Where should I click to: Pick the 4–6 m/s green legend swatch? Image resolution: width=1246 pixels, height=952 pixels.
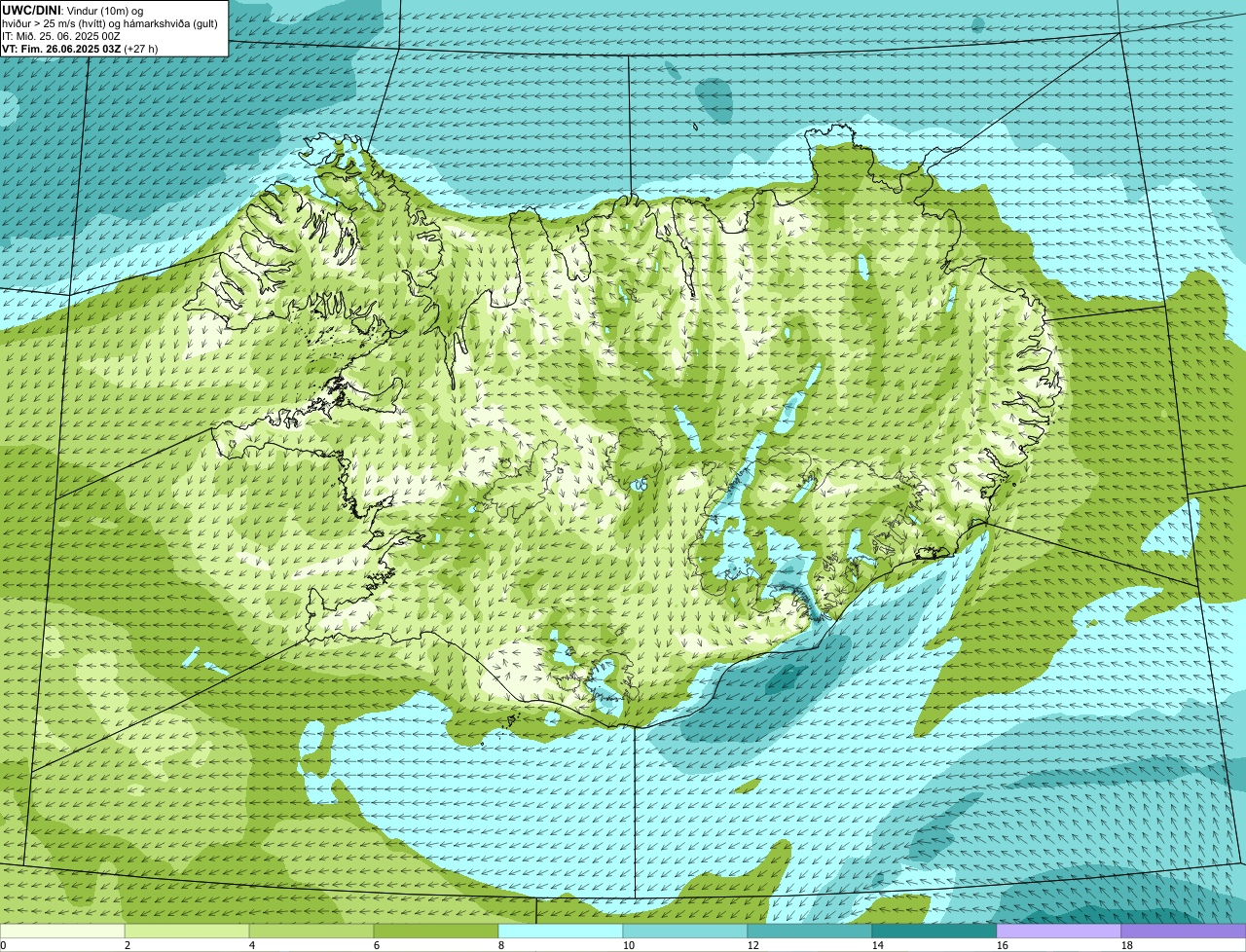pyautogui.click(x=311, y=932)
